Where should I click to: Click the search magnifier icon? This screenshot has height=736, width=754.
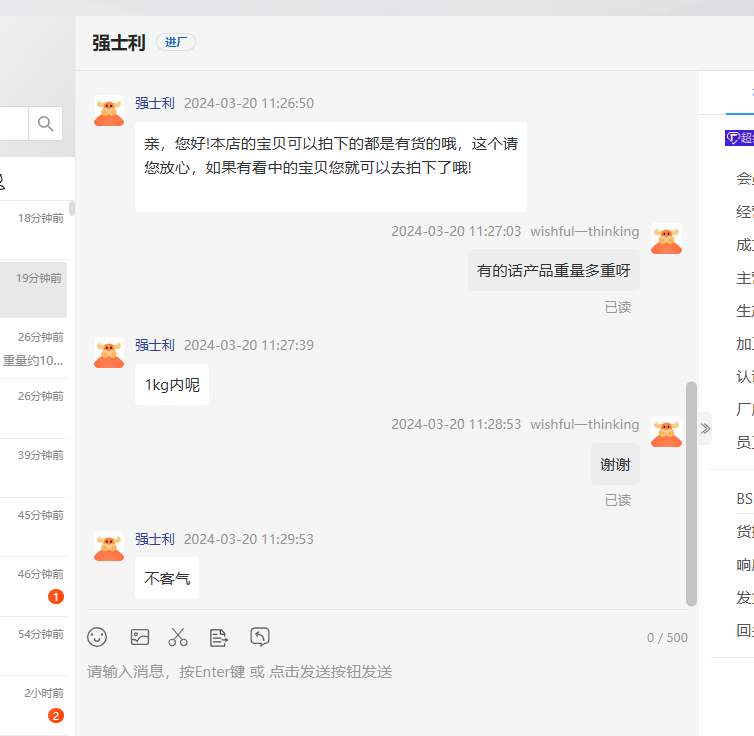click(46, 124)
